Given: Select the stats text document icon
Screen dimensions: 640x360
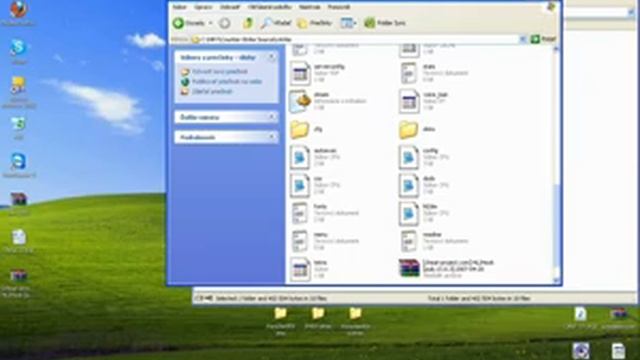Looking at the screenshot, I should click(409, 73).
